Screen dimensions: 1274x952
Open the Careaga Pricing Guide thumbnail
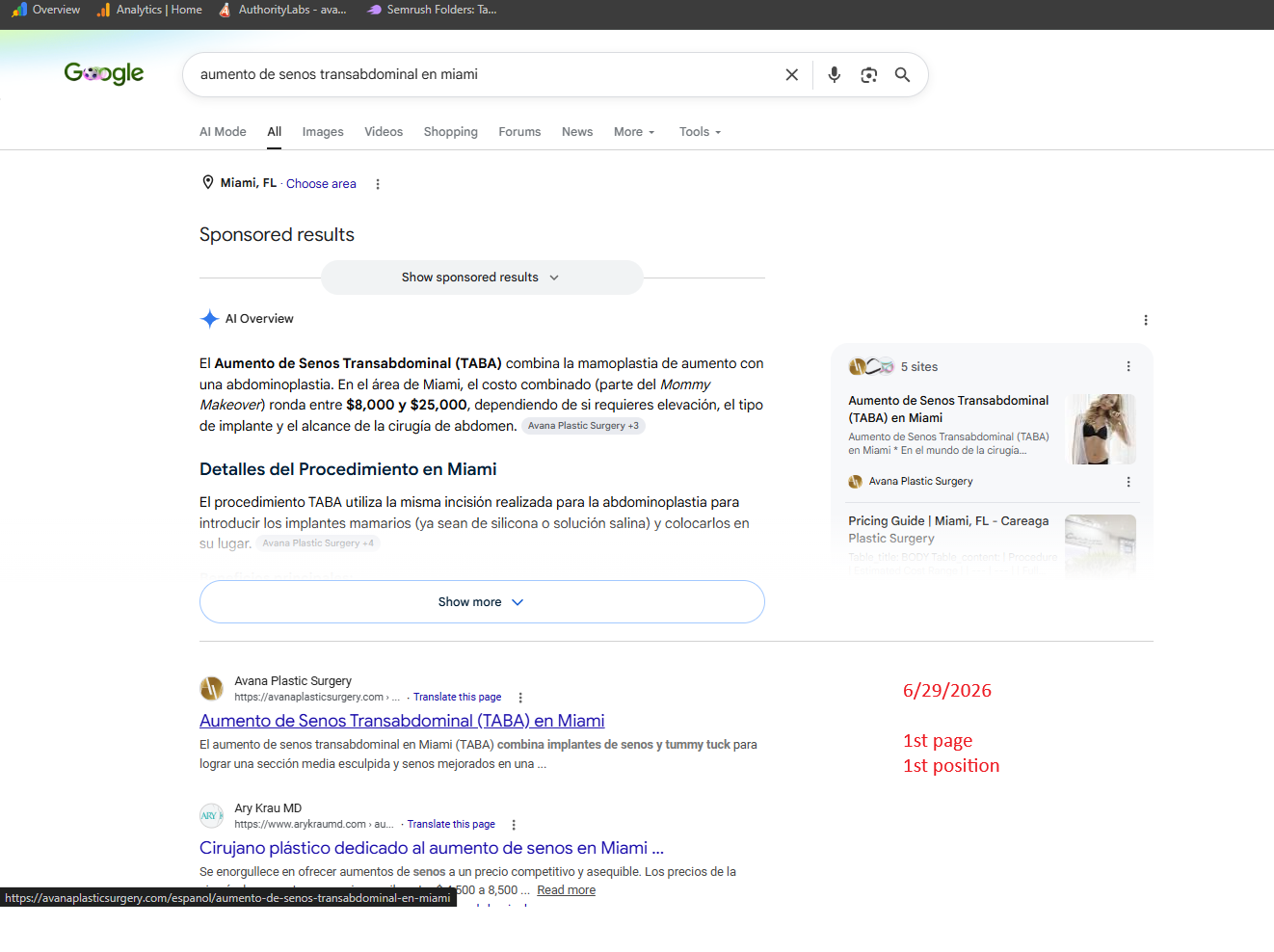1101,545
